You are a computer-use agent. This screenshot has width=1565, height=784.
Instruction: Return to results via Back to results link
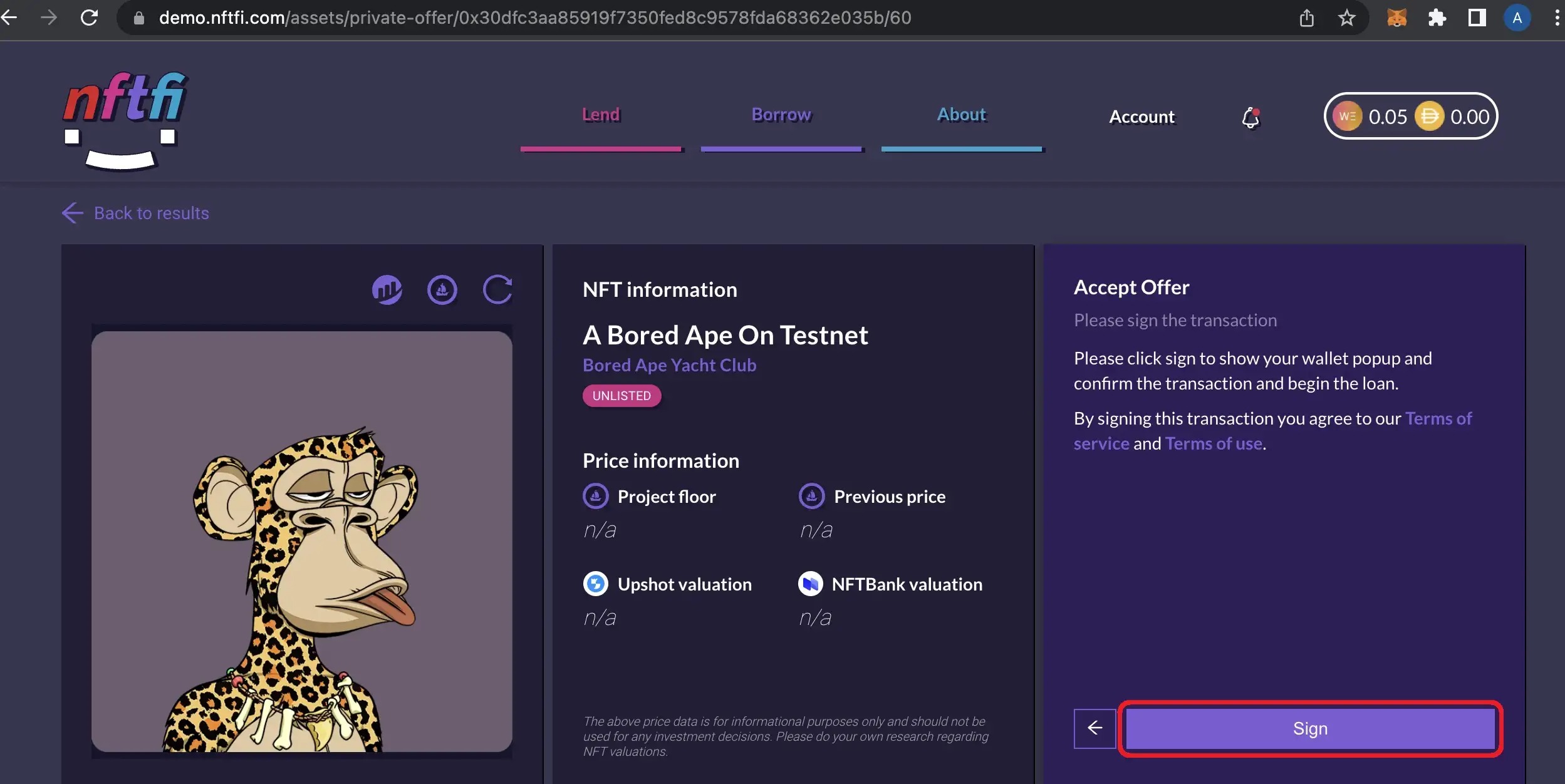point(135,213)
